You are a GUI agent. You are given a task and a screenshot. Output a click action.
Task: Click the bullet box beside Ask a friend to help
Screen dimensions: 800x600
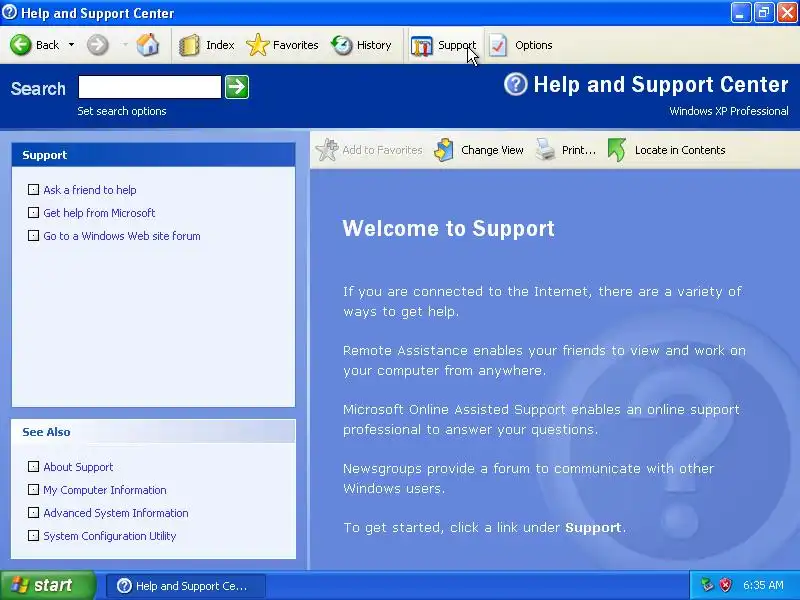tap(33, 190)
